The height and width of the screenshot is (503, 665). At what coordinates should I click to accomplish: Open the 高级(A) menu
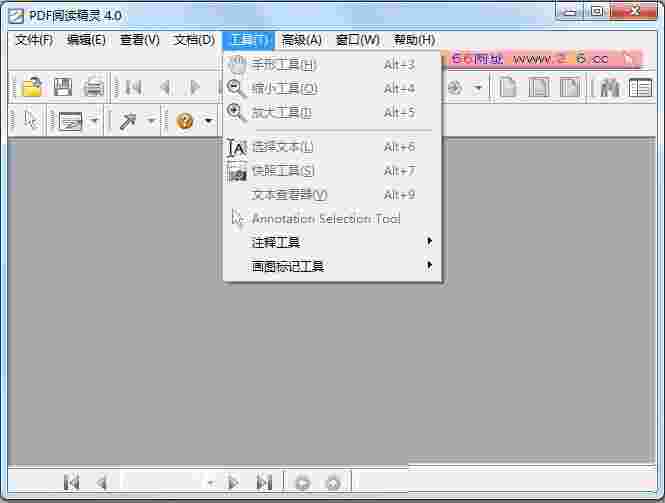tap(301, 40)
